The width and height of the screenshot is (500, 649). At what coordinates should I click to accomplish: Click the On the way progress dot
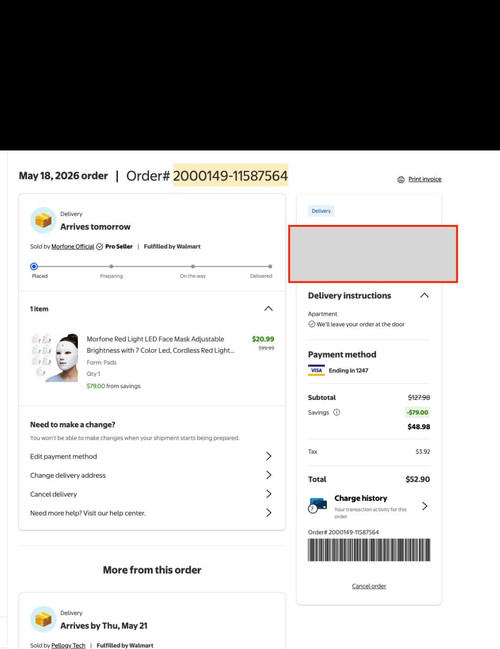pyautogui.click(x=193, y=266)
